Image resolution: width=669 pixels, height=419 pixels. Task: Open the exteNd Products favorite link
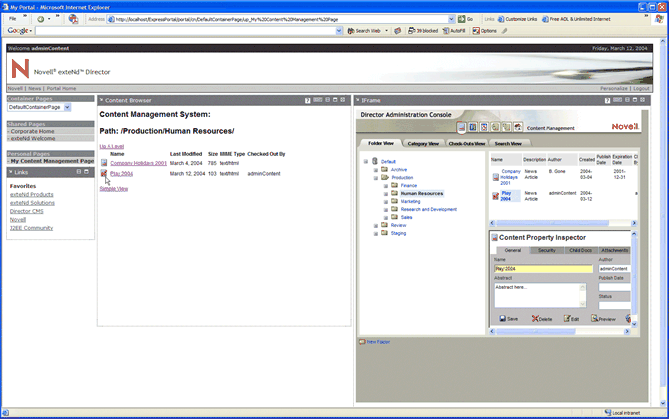[32, 195]
